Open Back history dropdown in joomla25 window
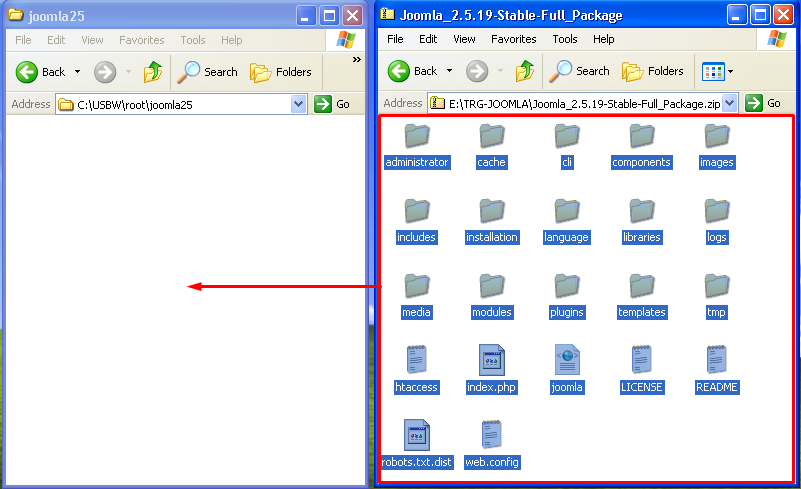 [x=78, y=72]
